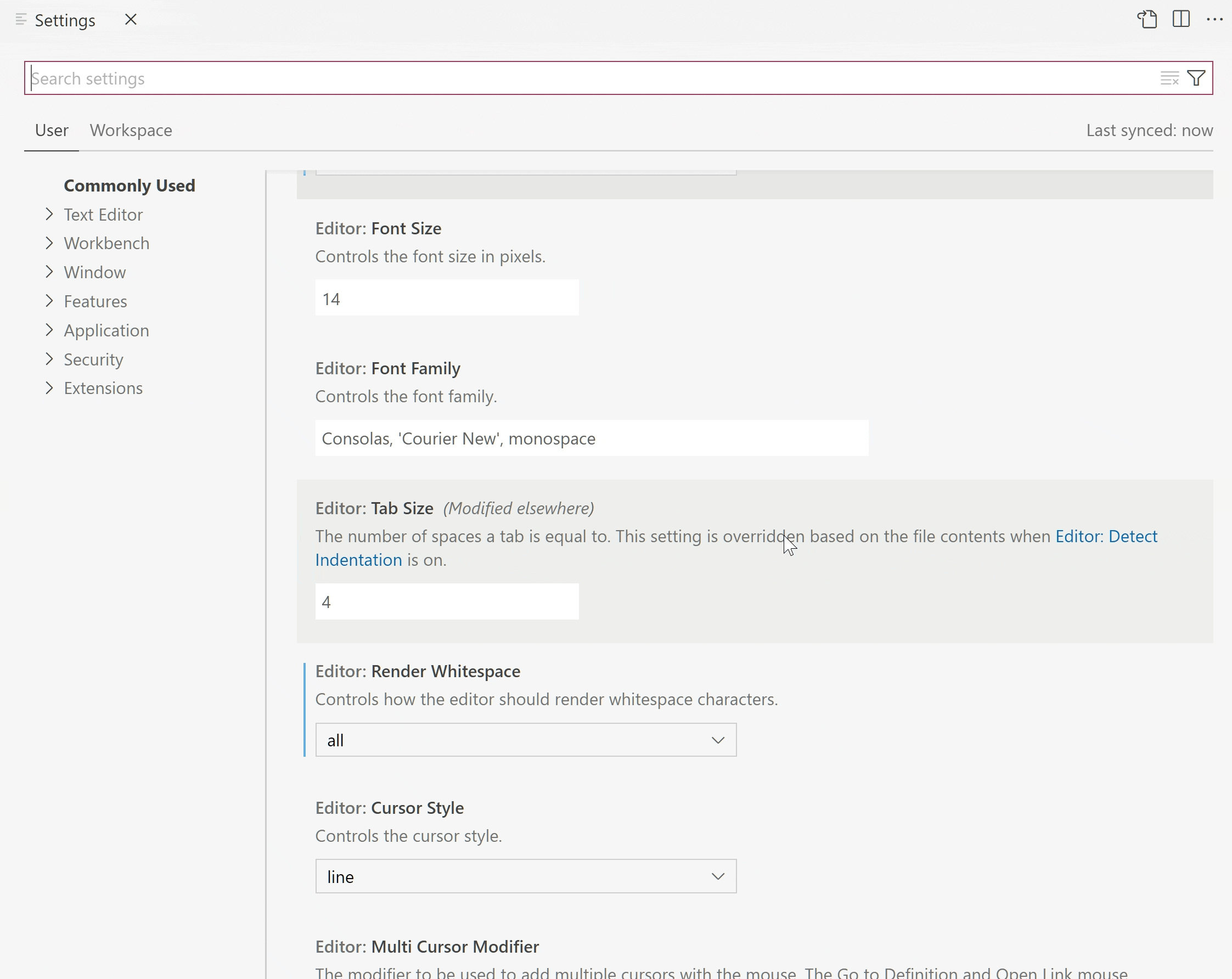Click the editor layout toggle icon

(x=1181, y=20)
